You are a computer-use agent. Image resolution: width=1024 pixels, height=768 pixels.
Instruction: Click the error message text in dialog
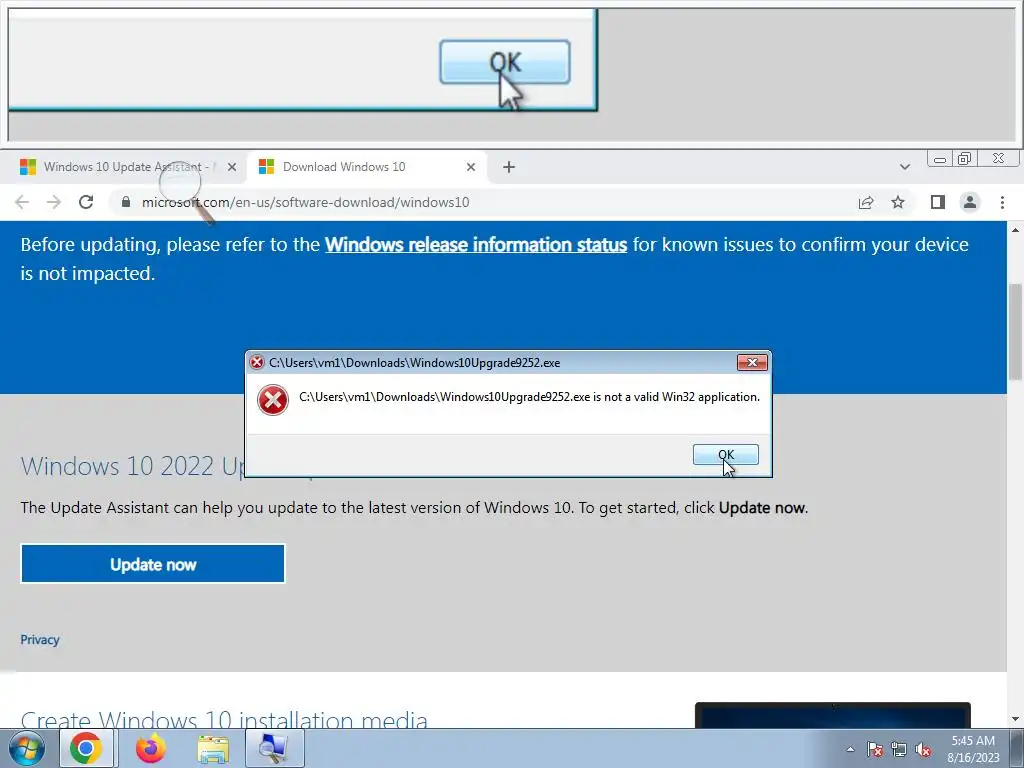(x=529, y=397)
